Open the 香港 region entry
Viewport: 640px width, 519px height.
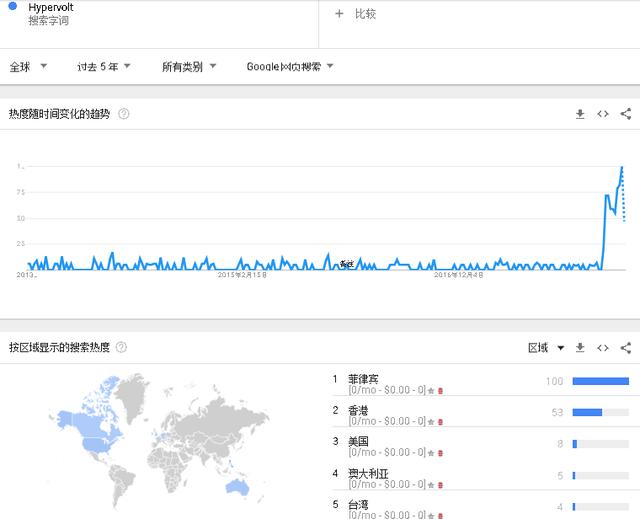pyautogui.click(x=358, y=410)
